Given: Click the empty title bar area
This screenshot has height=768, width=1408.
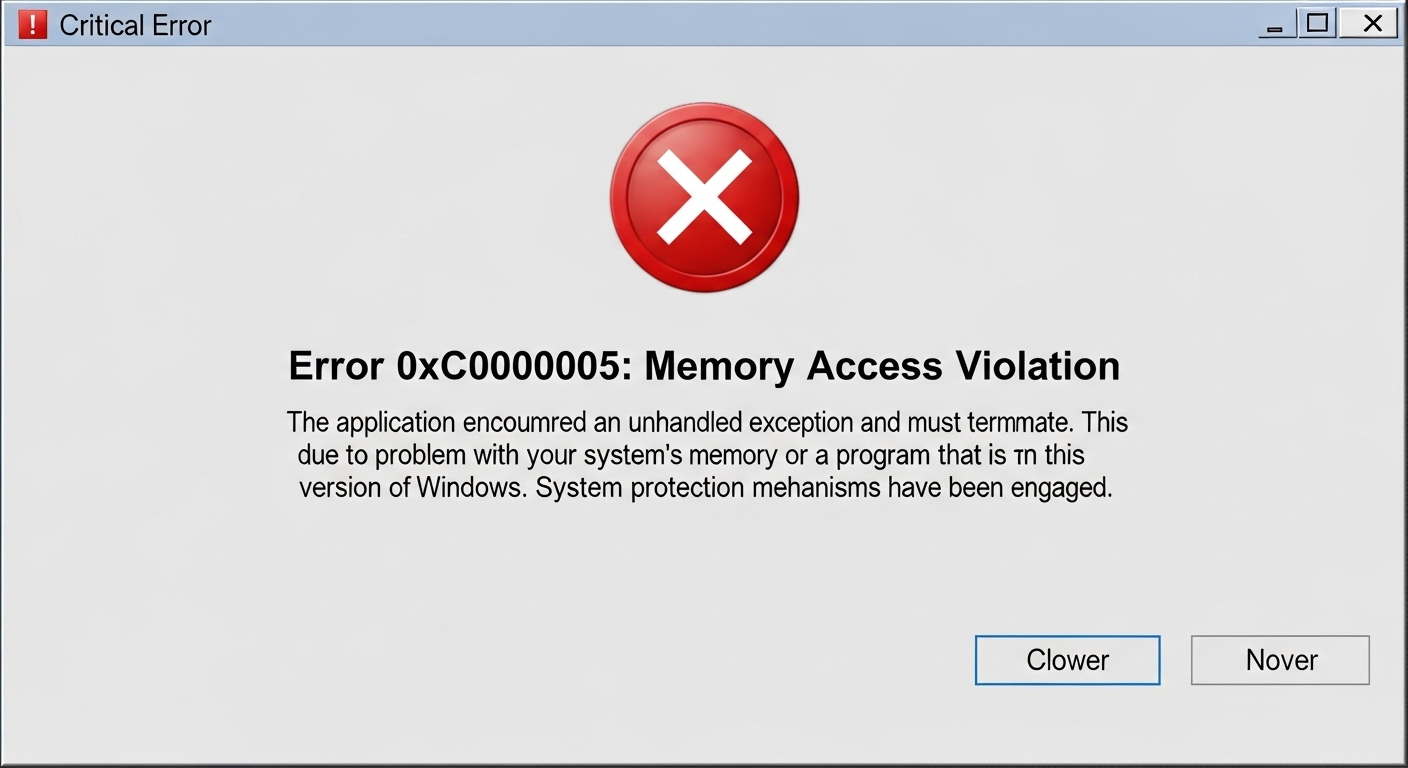Looking at the screenshot, I should [700, 24].
